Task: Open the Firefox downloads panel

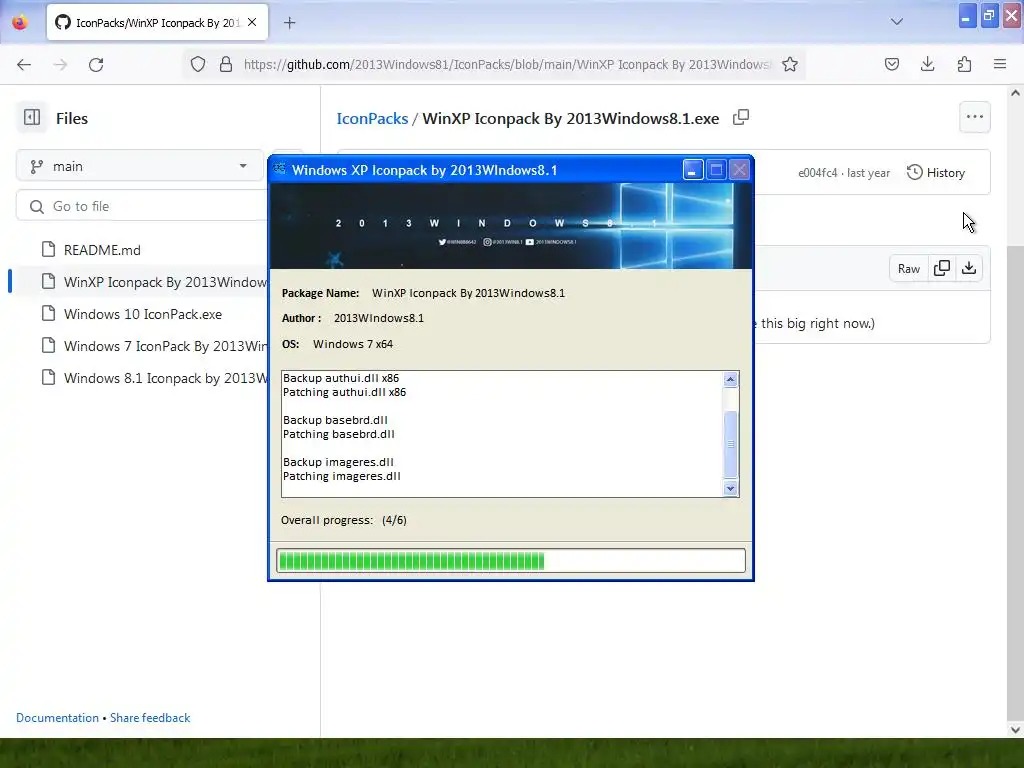Action: [927, 64]
